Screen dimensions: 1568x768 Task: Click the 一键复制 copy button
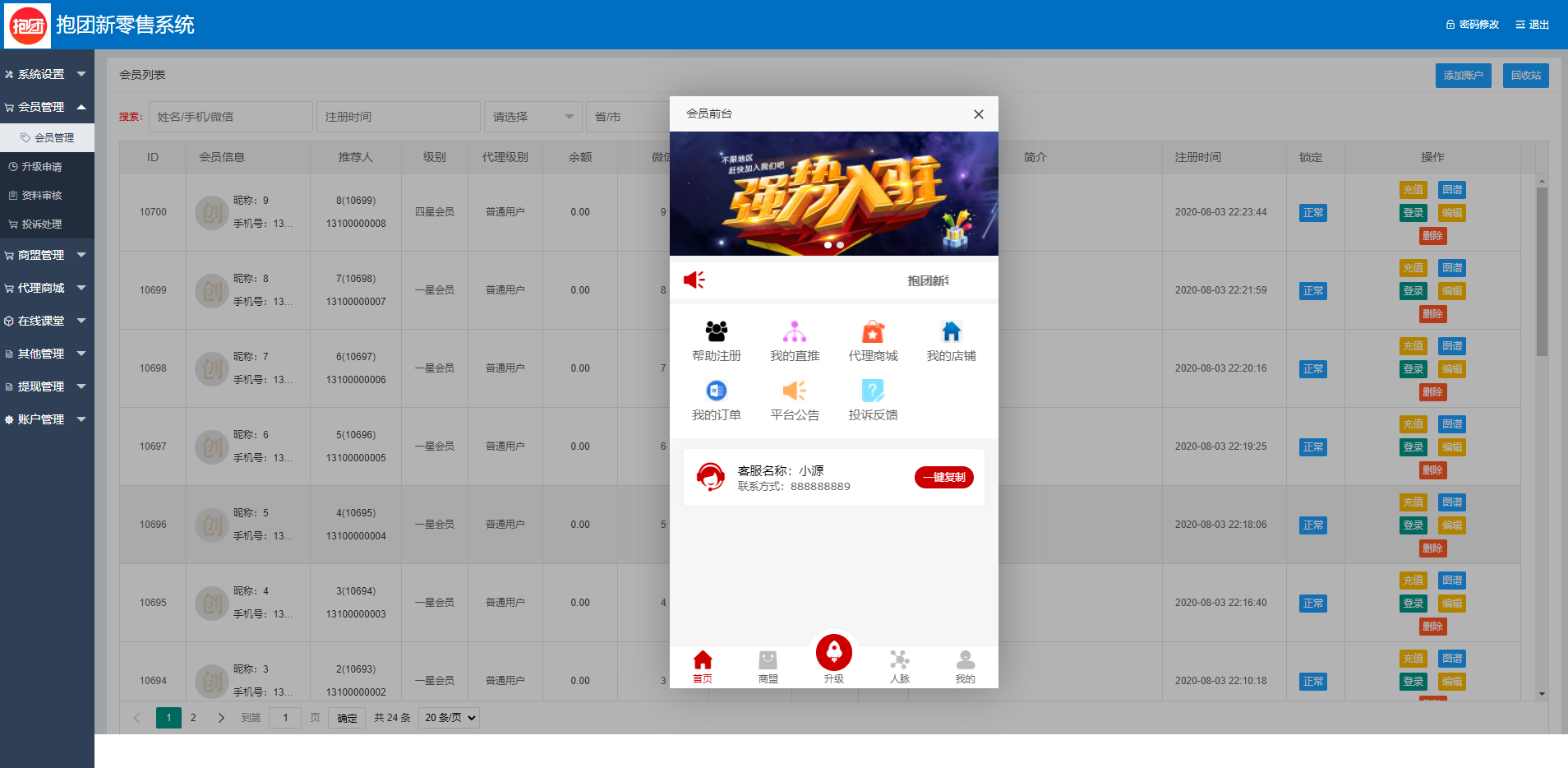click(943, 477)
